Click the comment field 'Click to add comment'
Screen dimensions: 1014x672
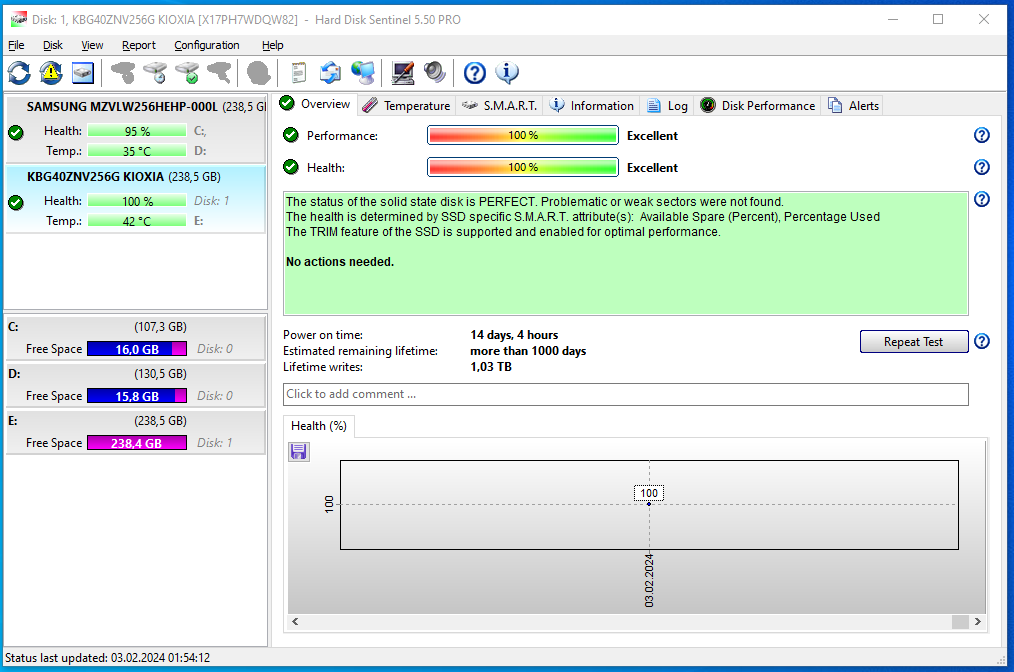click(625, 395)
